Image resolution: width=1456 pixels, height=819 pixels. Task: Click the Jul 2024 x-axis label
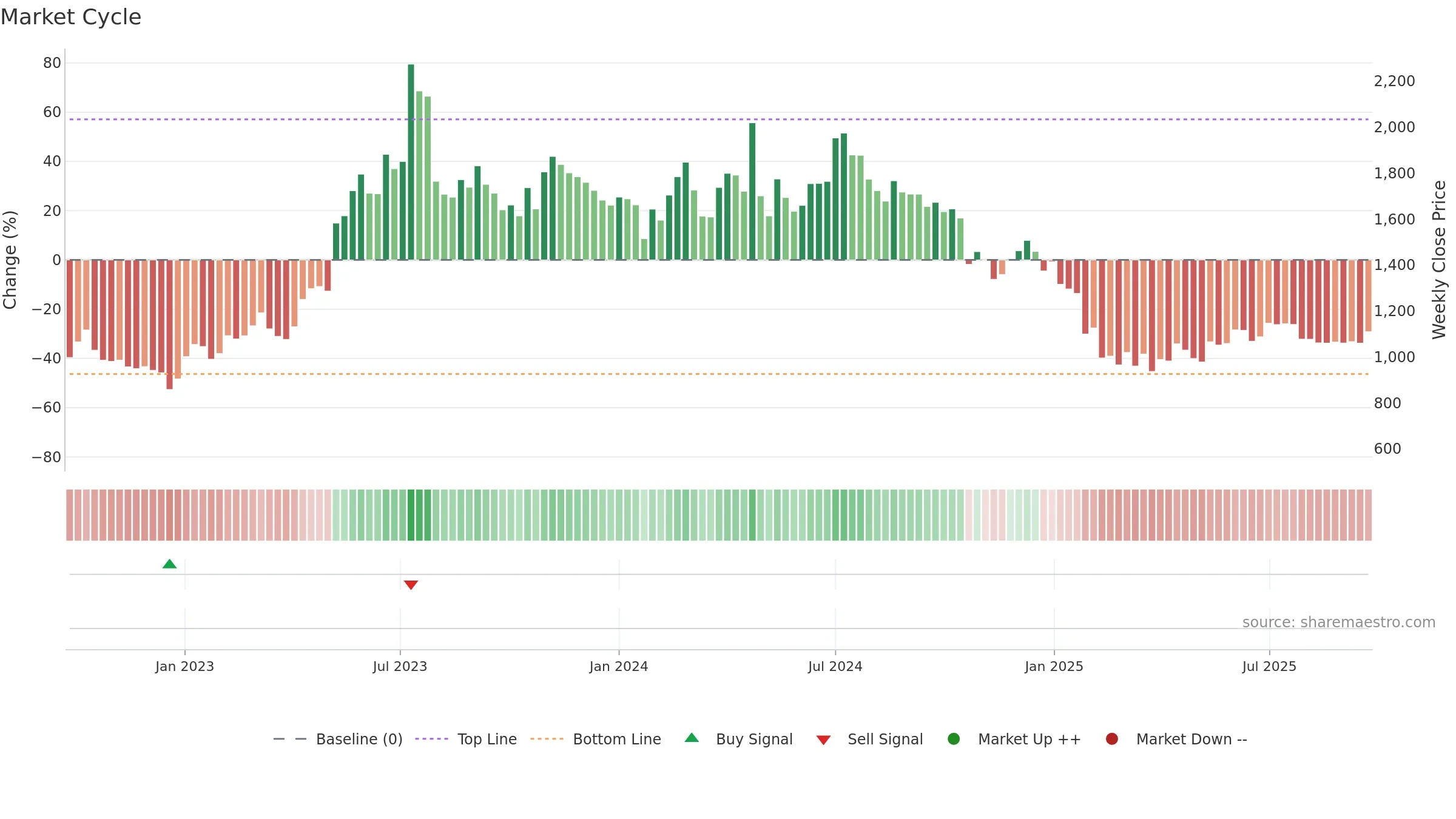(x=835, y=667)
